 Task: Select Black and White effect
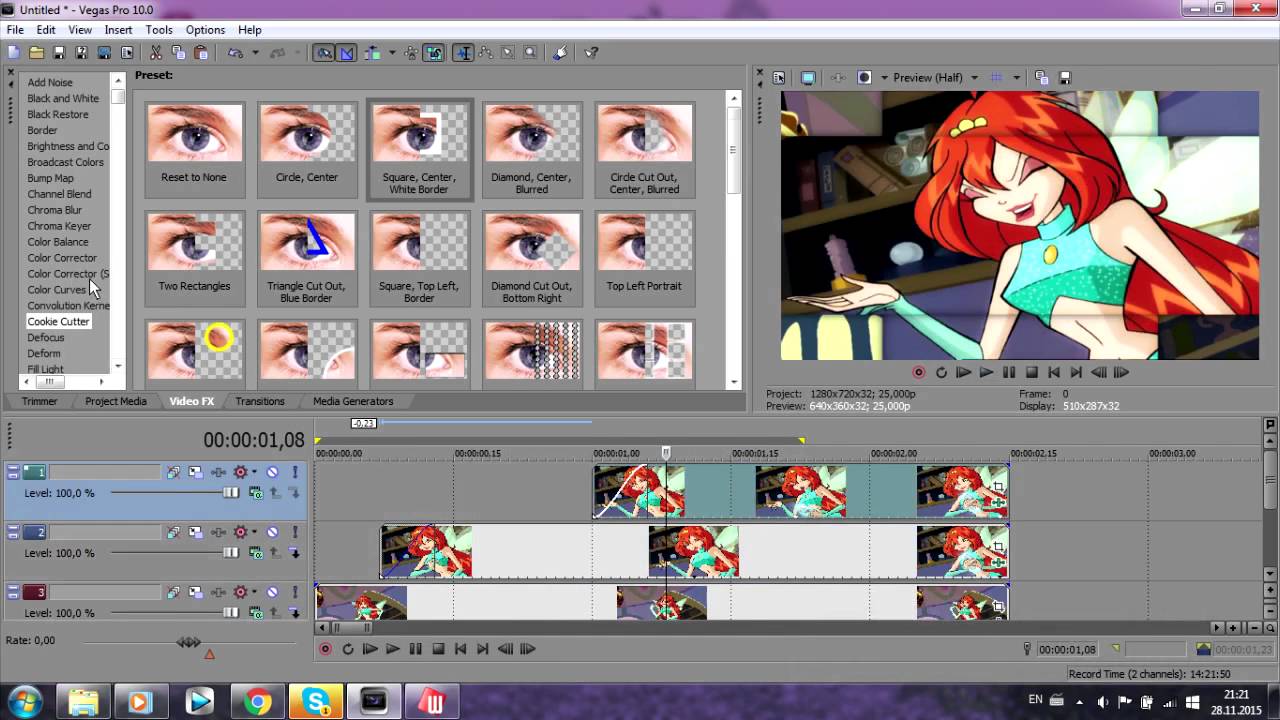tap(63, 98)
